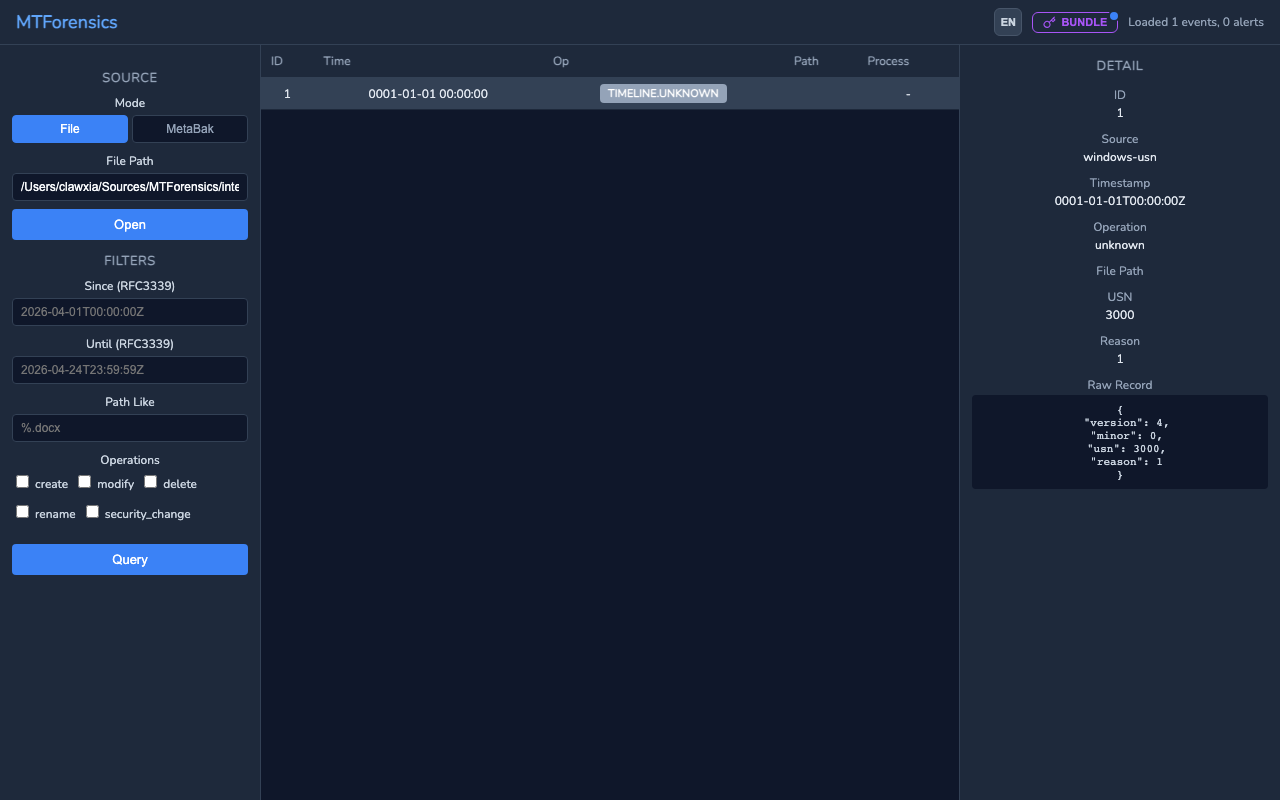Click the Path Like input field

130,428
